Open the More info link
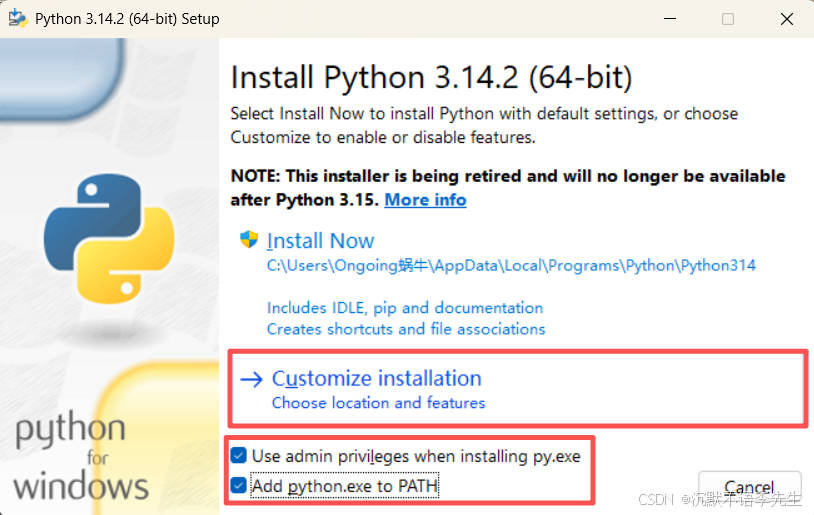This screenshot has width=814, height=515. (x=425, y=200)
